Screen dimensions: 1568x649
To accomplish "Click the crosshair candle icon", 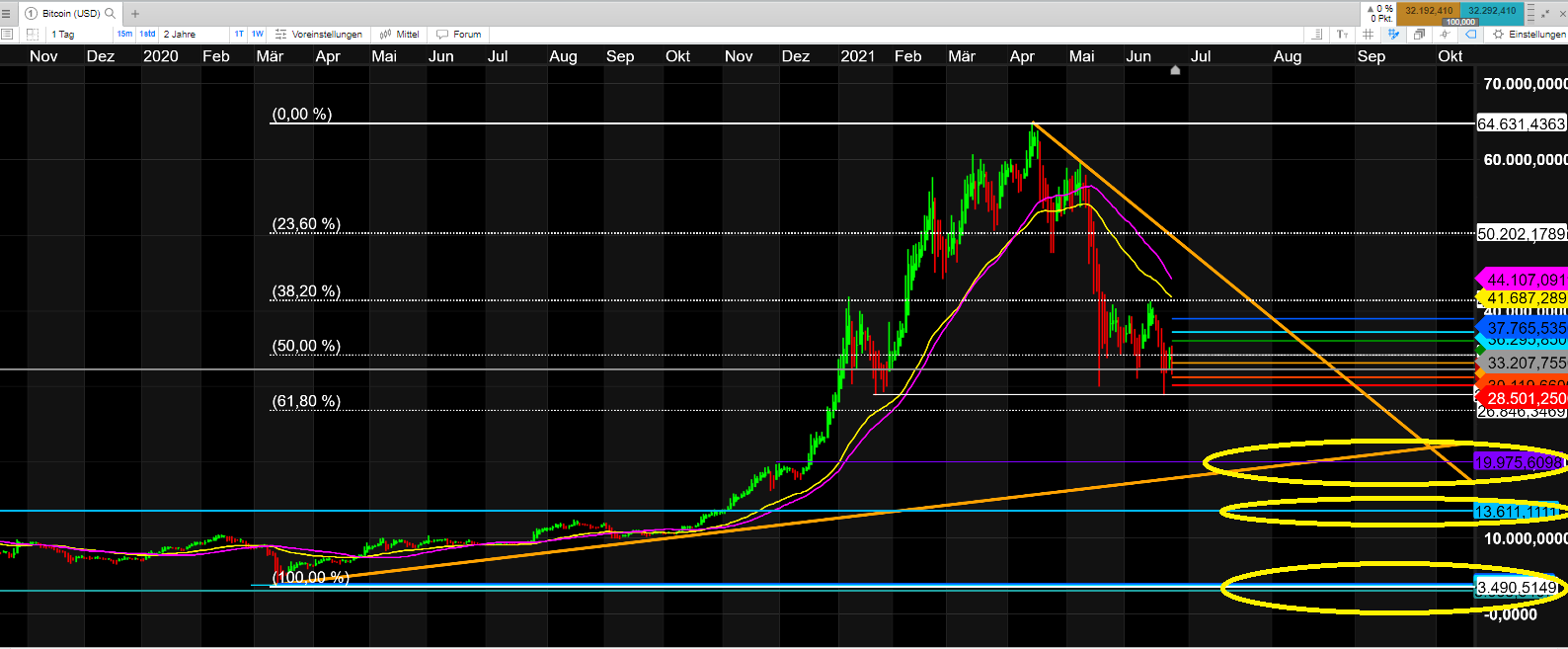I will click(1445, 35).
